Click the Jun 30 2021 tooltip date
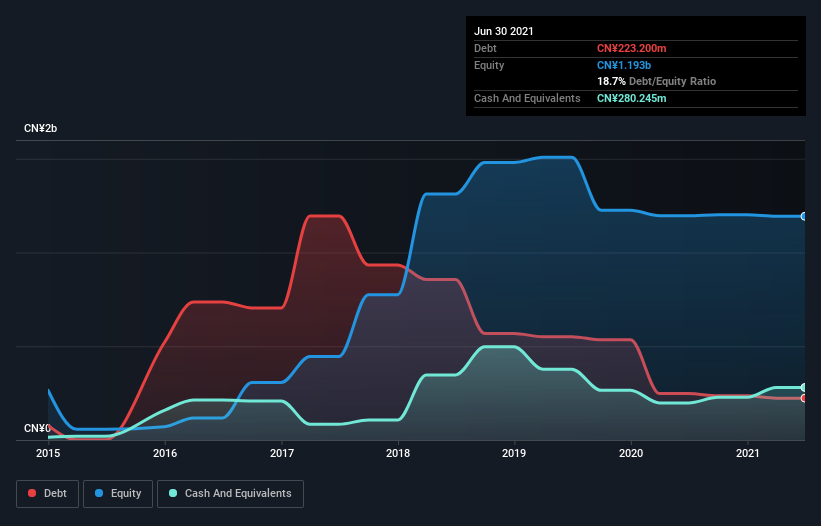Viewport: 821px width, 526px height. [x=504, y=31]
